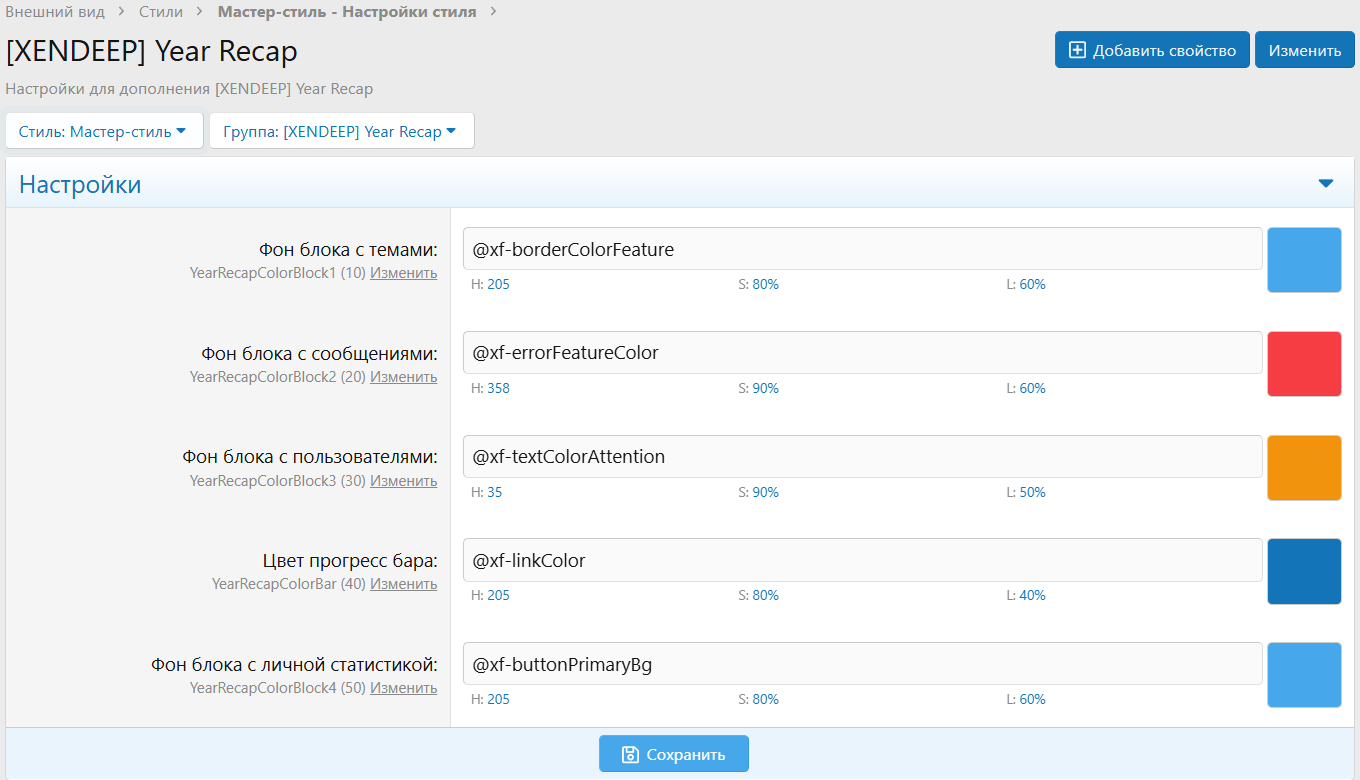This screenshot has height=780, width=1360.
Task: Open the Стиль: Мастер-стиль dropdown
Action: pyautogui.click(x=104, y=131)
